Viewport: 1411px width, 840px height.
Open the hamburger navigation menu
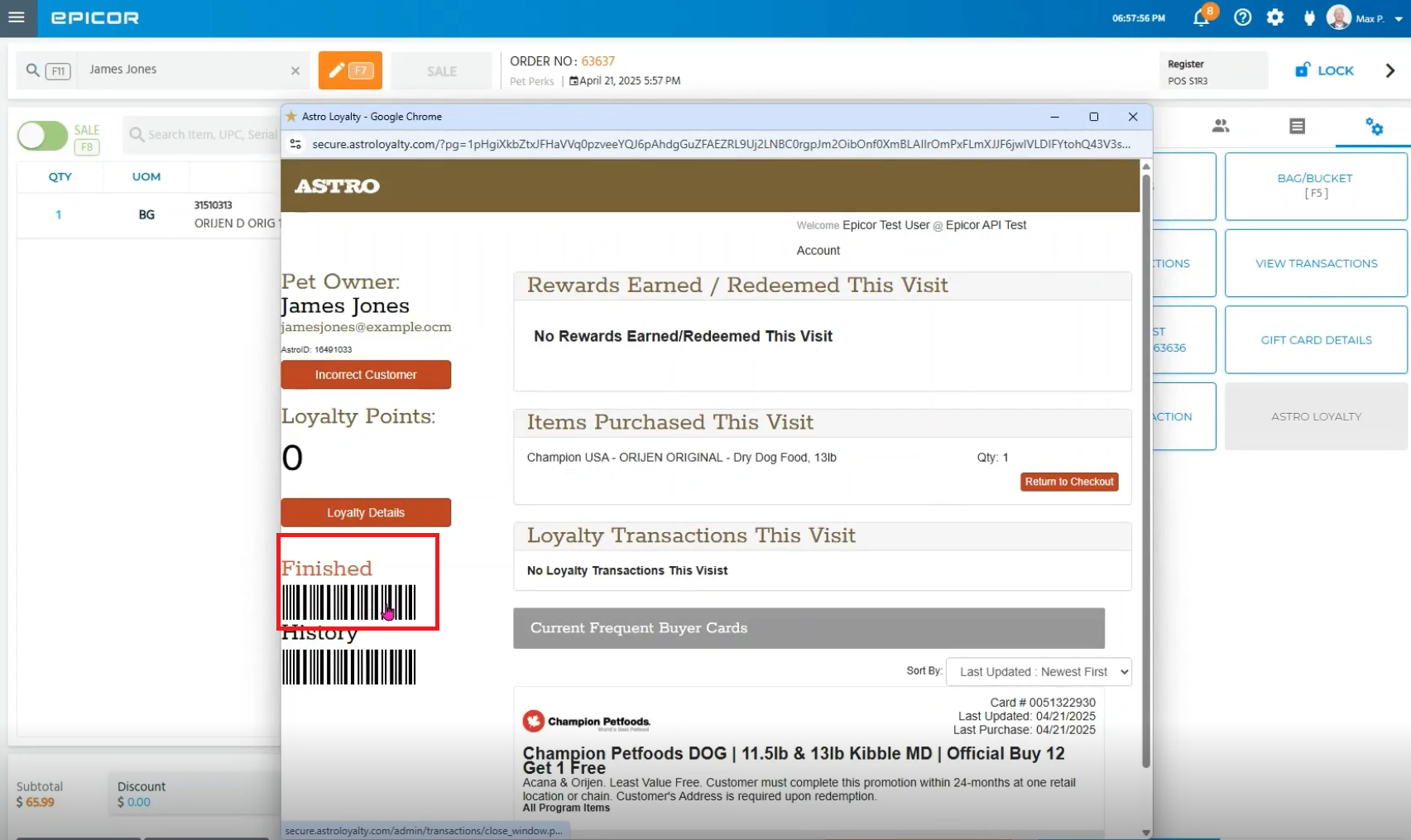[x=17, y=17]
